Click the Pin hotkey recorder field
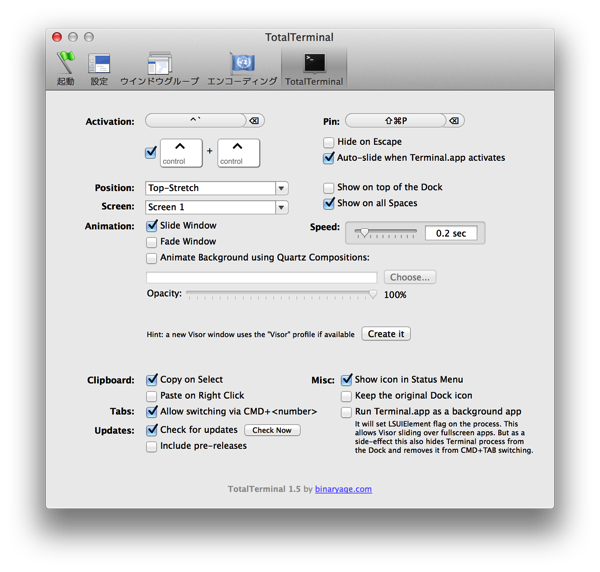The height and width of the screenshot is (572, 600). pyautogui.click(x=396, y=121)
